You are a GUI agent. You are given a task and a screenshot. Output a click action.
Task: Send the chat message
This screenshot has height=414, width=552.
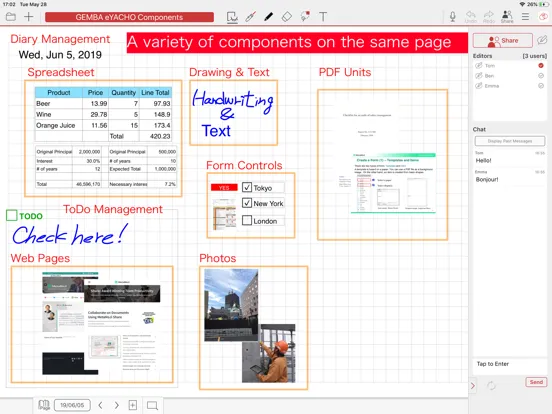pyautogui.click(x=536, y=382)
